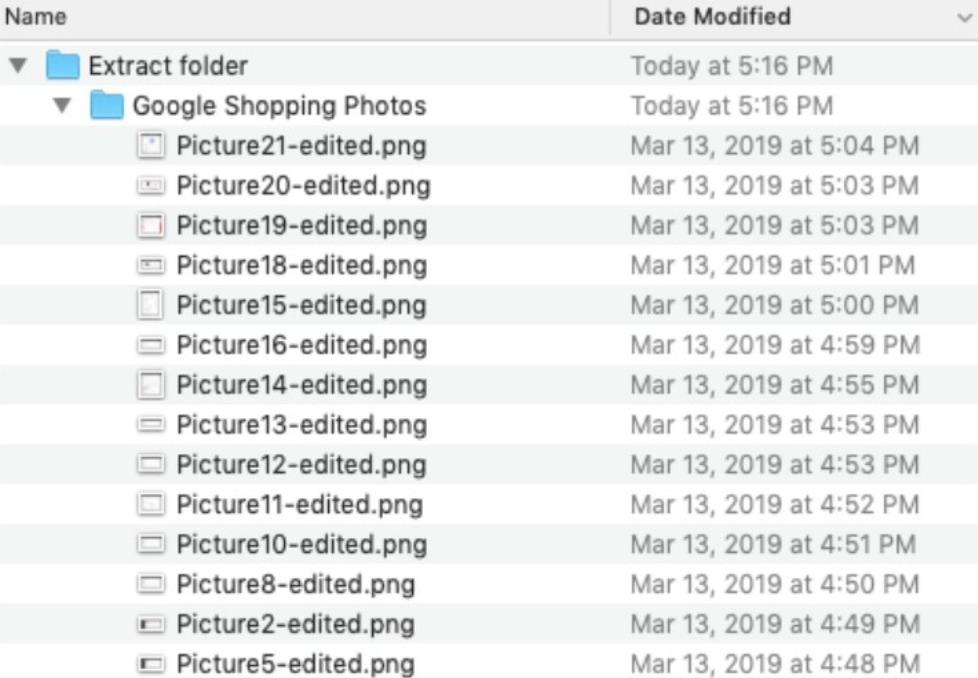Select the Picture13-edited.png file name
The image size is (978, 678).
[301, 425]
